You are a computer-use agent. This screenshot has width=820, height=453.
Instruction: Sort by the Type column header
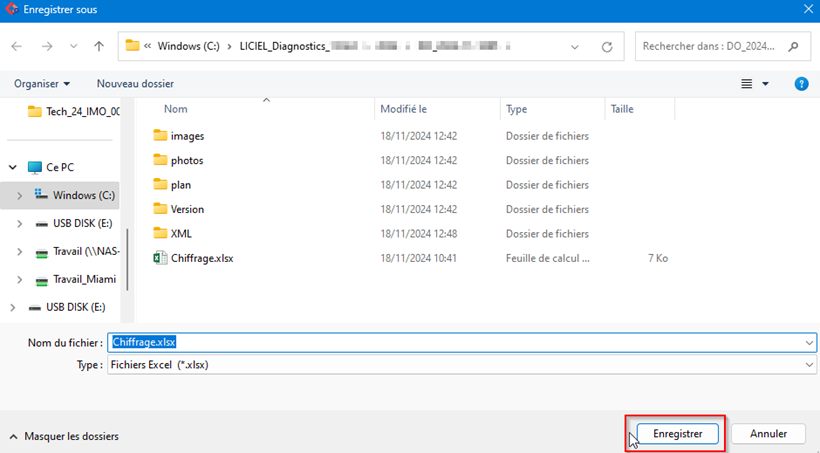[x=516, y=109]
